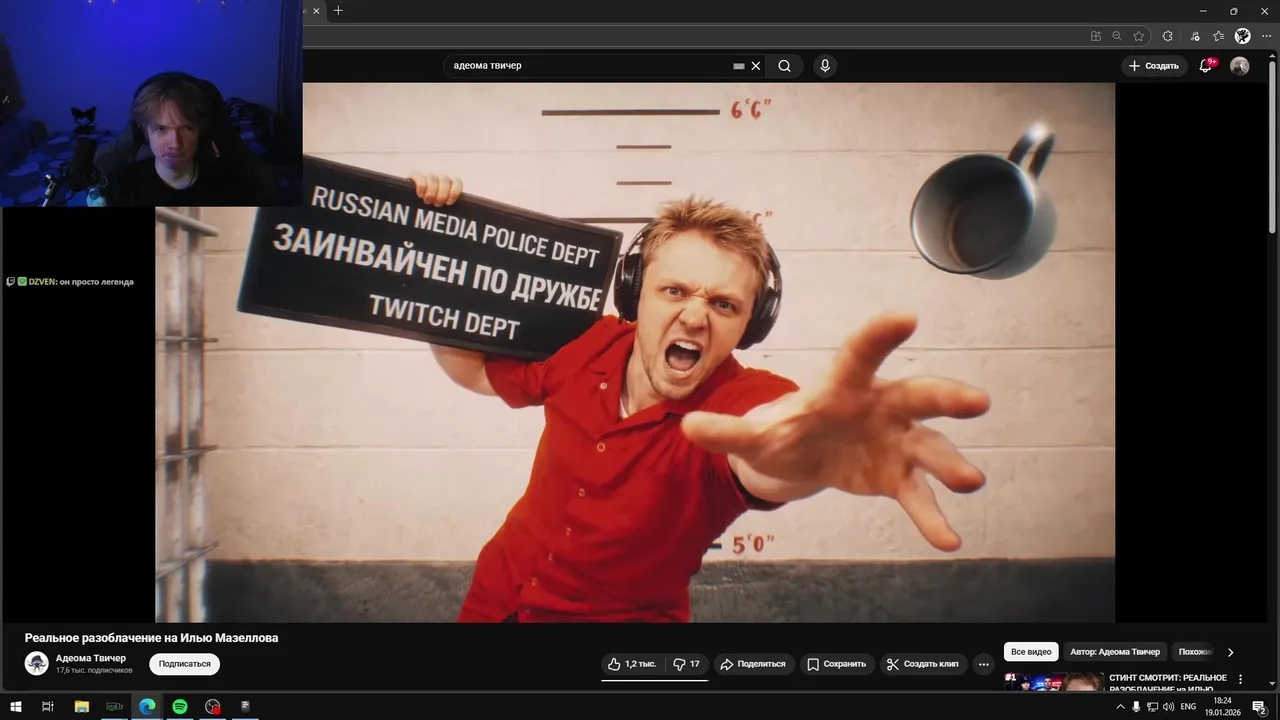Clear the search field with the X icon
Image resolution: width=1280 pixels, height=720 pixels.
(x=756, y=66)
